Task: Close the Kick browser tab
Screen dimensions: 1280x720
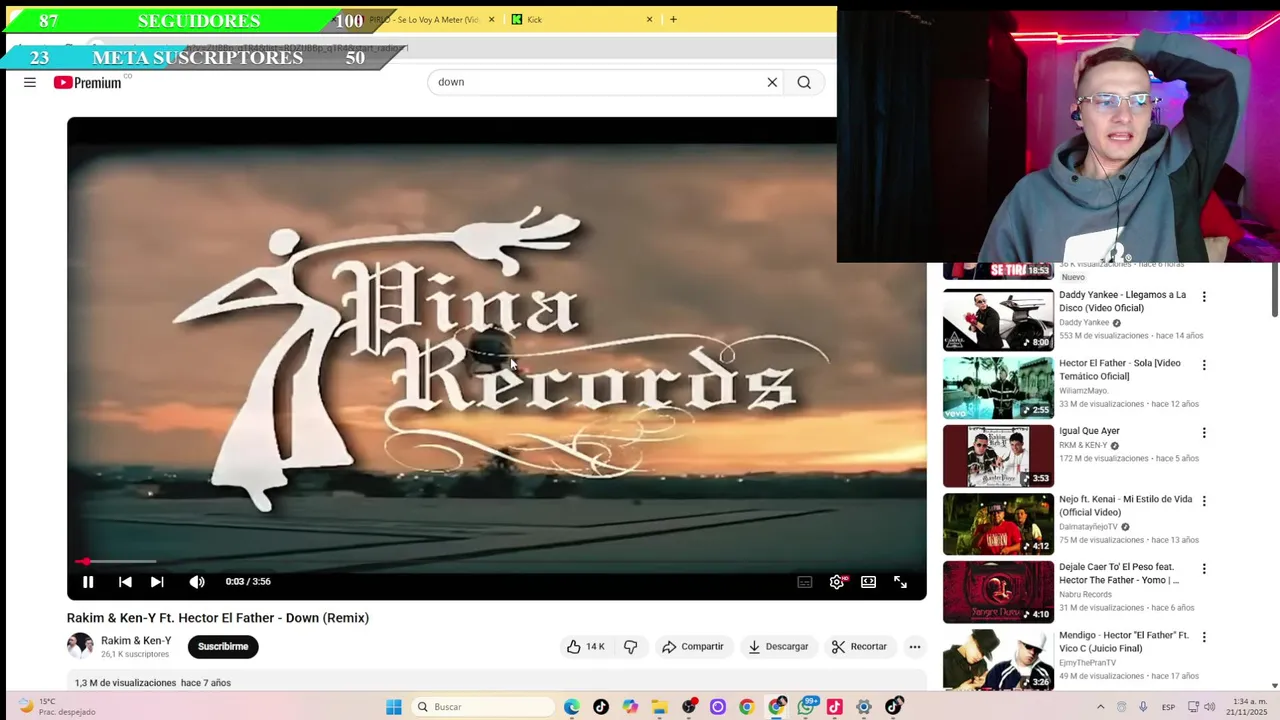Action: [x=649, y=19]
